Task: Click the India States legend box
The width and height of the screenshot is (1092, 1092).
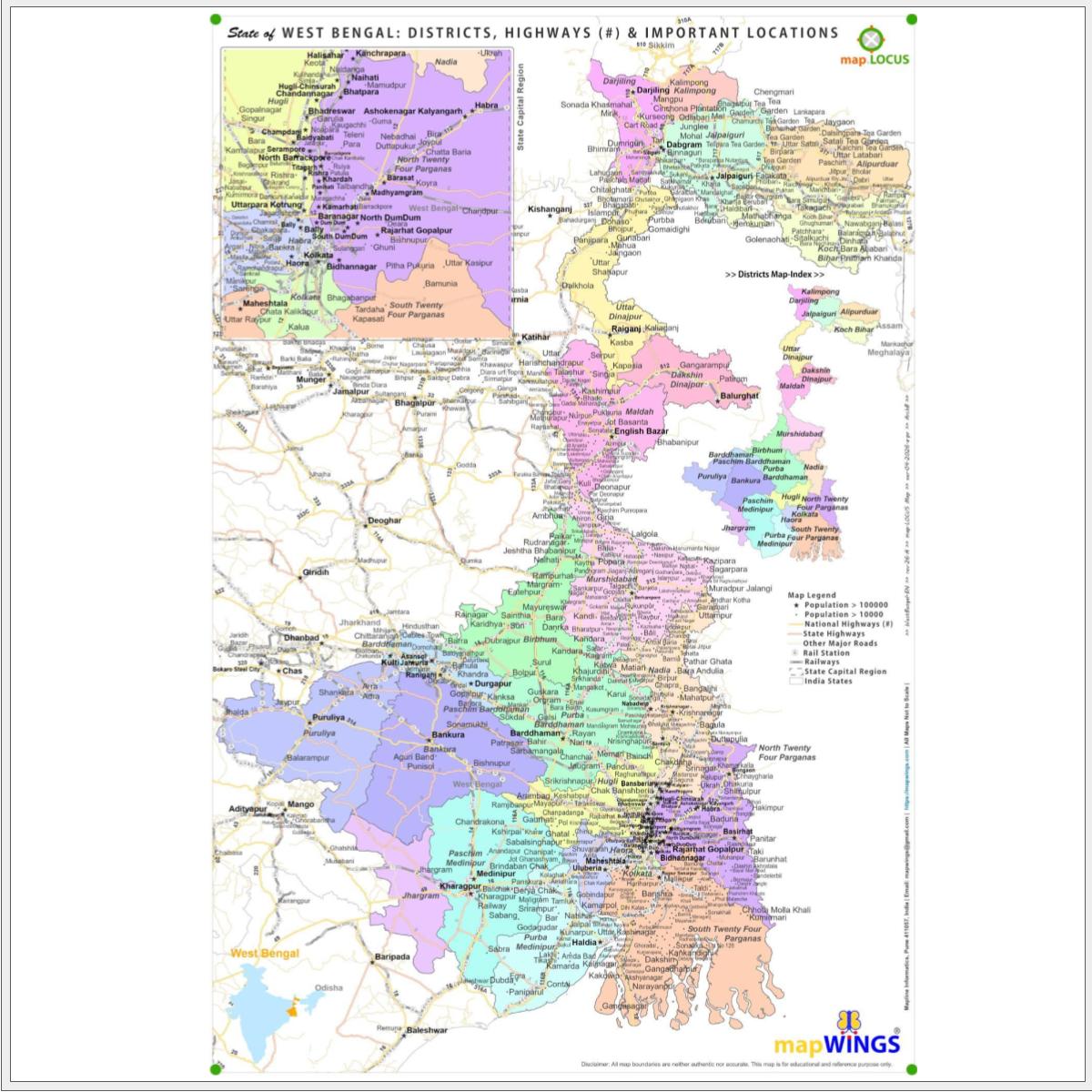Action: click(x=795, y=682)
